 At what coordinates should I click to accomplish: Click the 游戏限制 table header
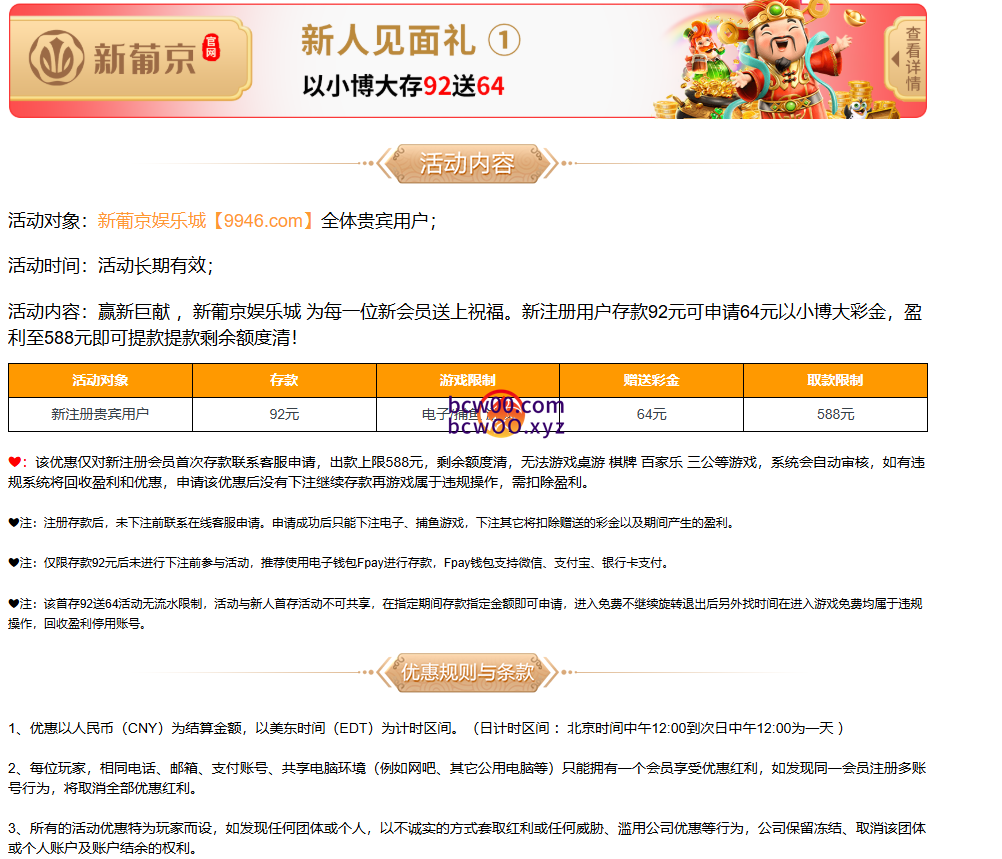pos(468,380)
